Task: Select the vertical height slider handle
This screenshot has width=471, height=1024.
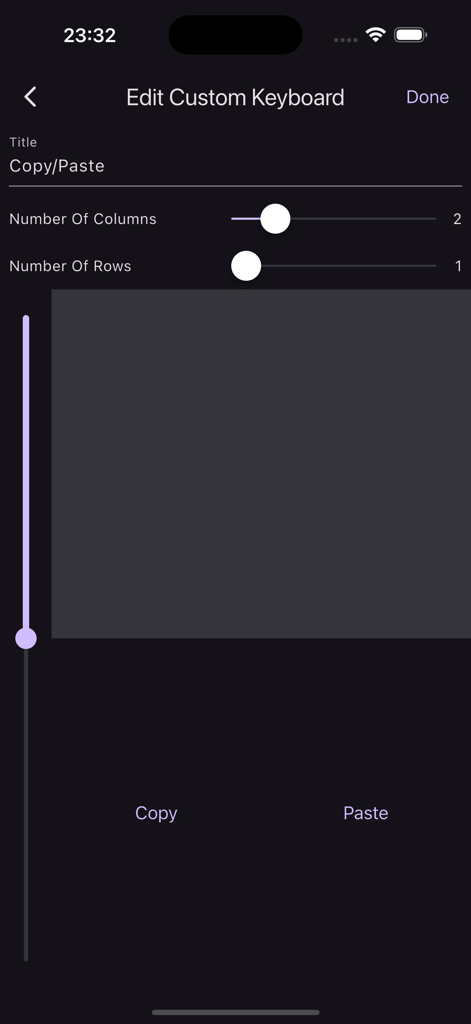Action: (x=26, y=638)
